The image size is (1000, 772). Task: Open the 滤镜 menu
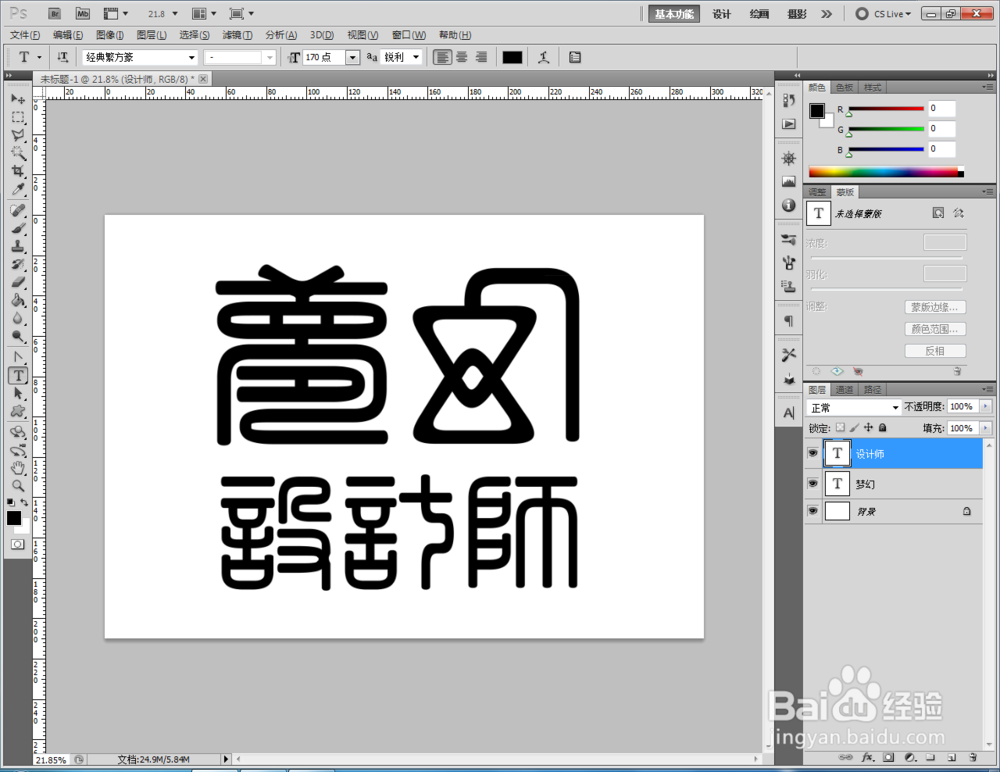point(237,35)
